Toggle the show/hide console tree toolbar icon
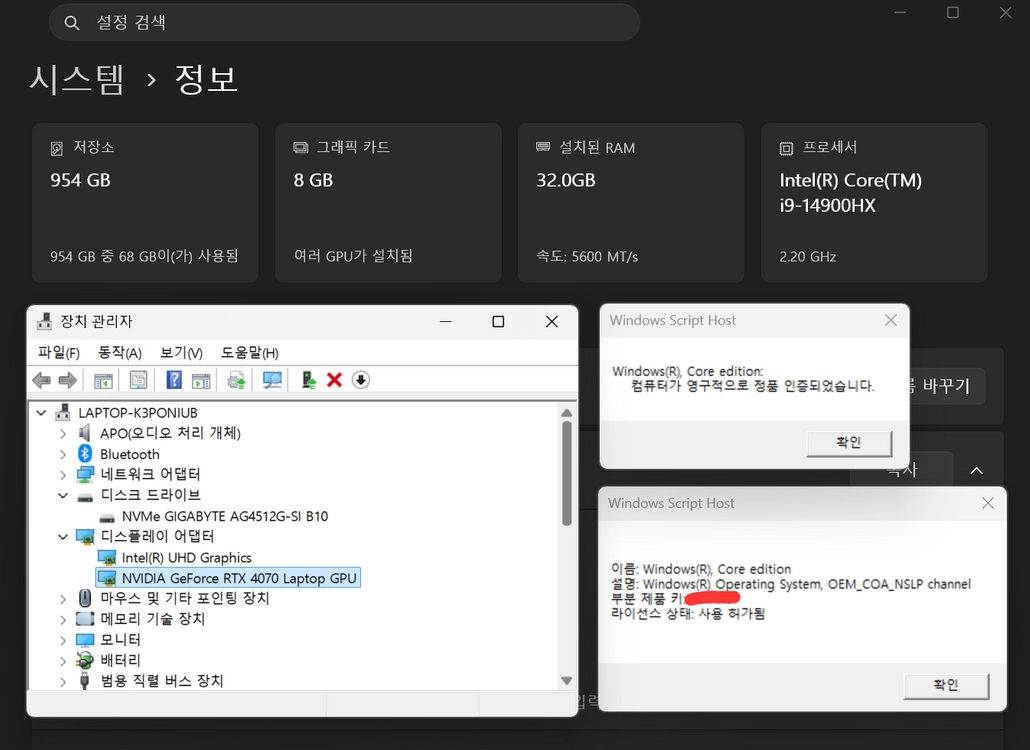This screenshot has height=750, width=1030. coord(103,380)
